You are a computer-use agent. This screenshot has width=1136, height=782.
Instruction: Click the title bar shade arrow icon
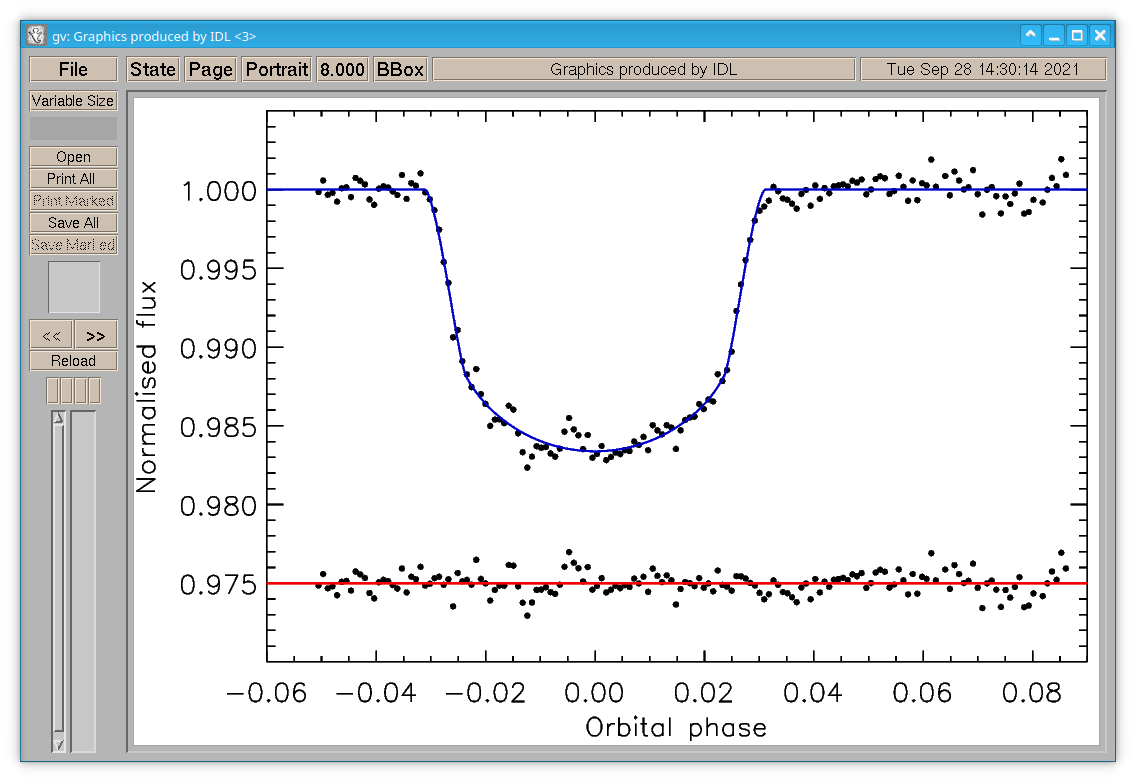[x=1030, y=35]
